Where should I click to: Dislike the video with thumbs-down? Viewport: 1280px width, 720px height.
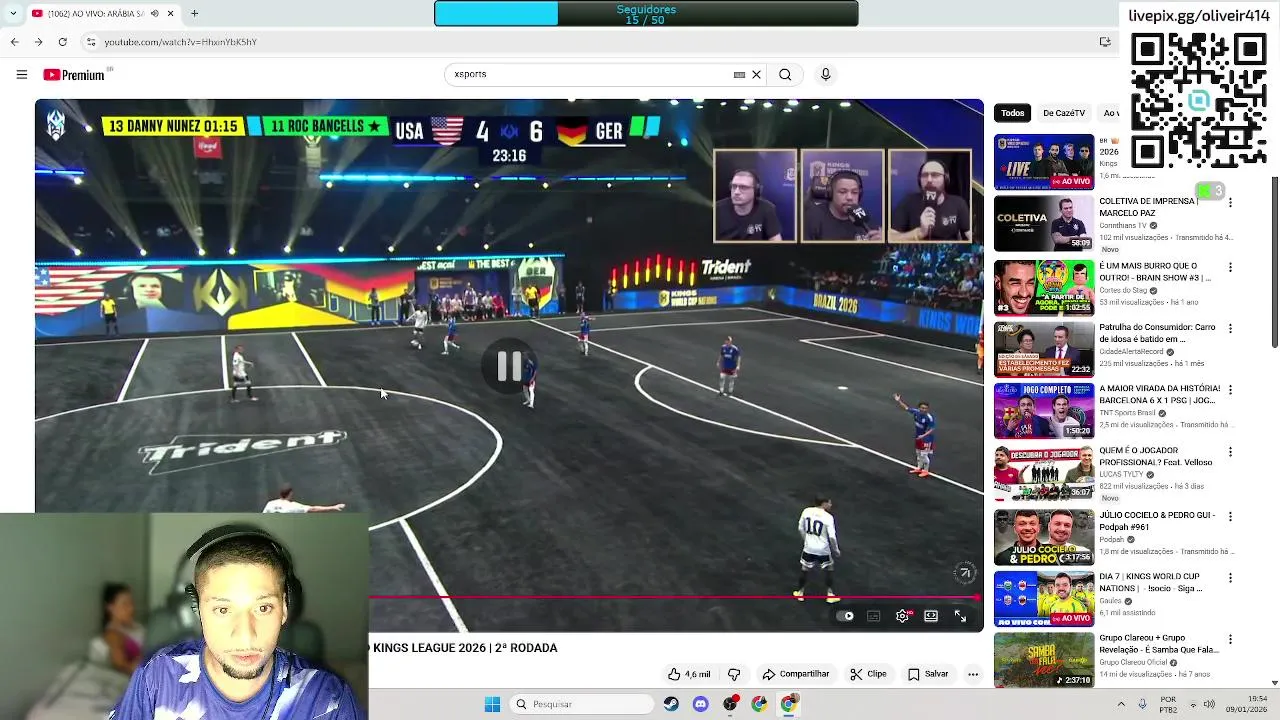[x=734, y=674]
